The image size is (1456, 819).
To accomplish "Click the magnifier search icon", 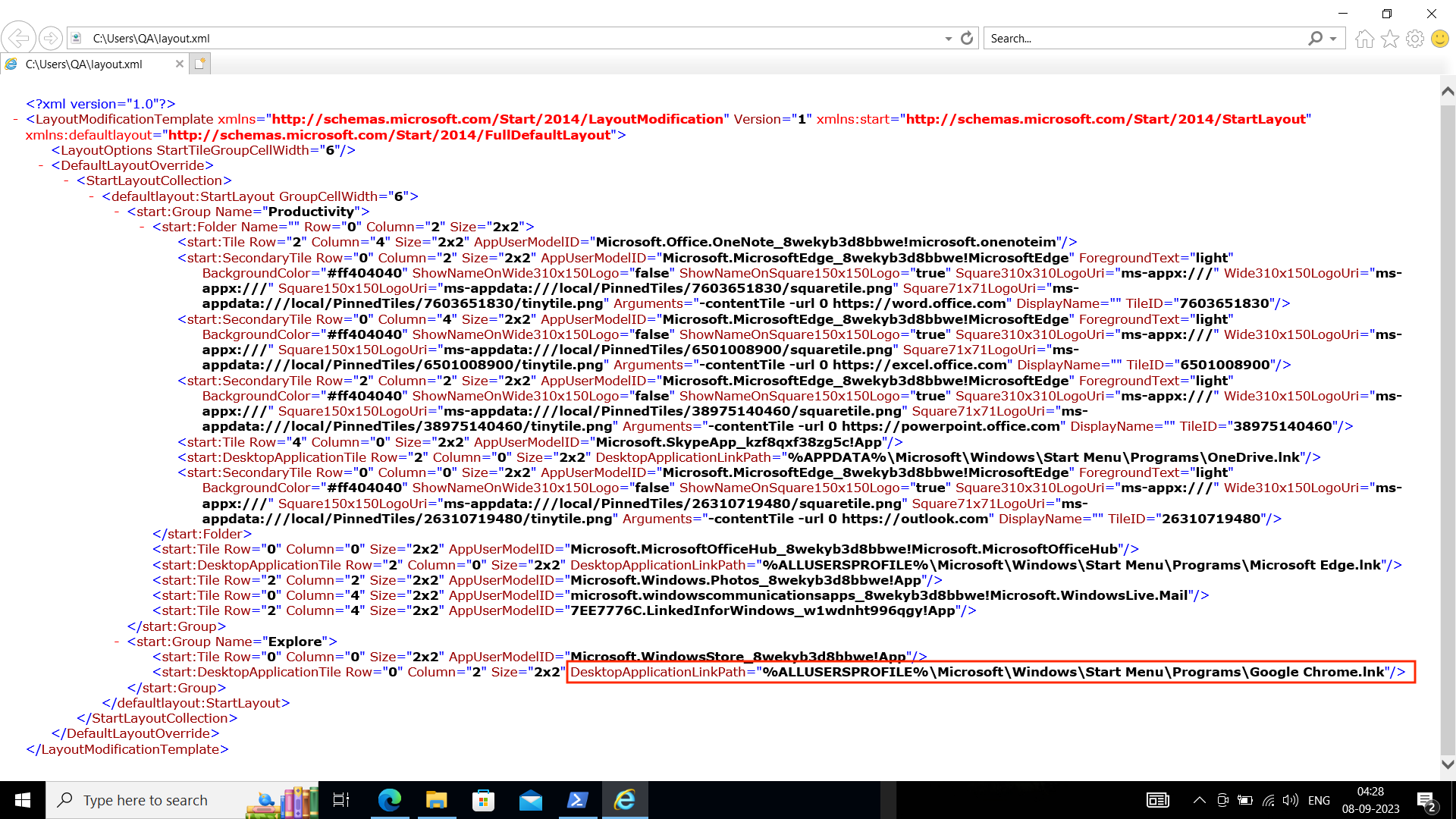I will pyautogui.click(x=1315, y=38).
